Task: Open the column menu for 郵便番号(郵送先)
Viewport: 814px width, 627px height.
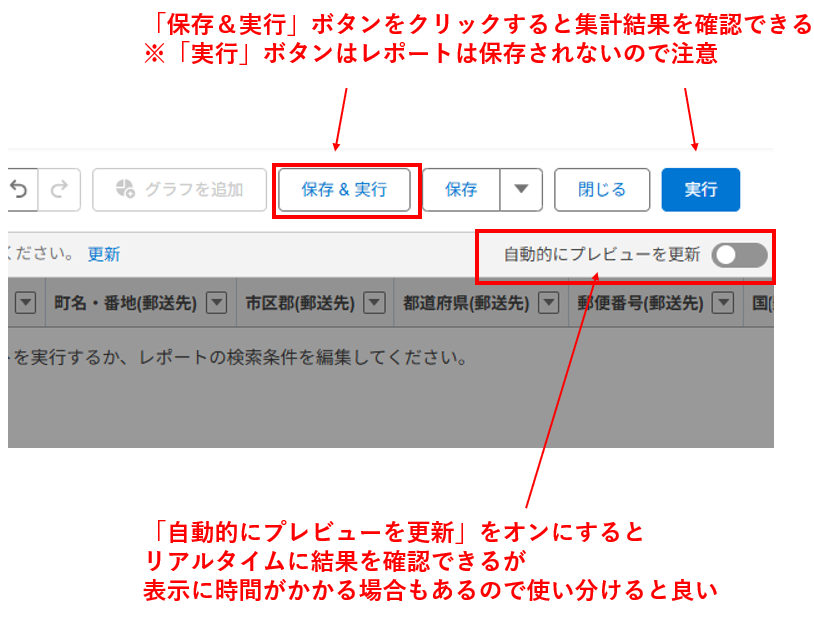Action: (723, 303)
